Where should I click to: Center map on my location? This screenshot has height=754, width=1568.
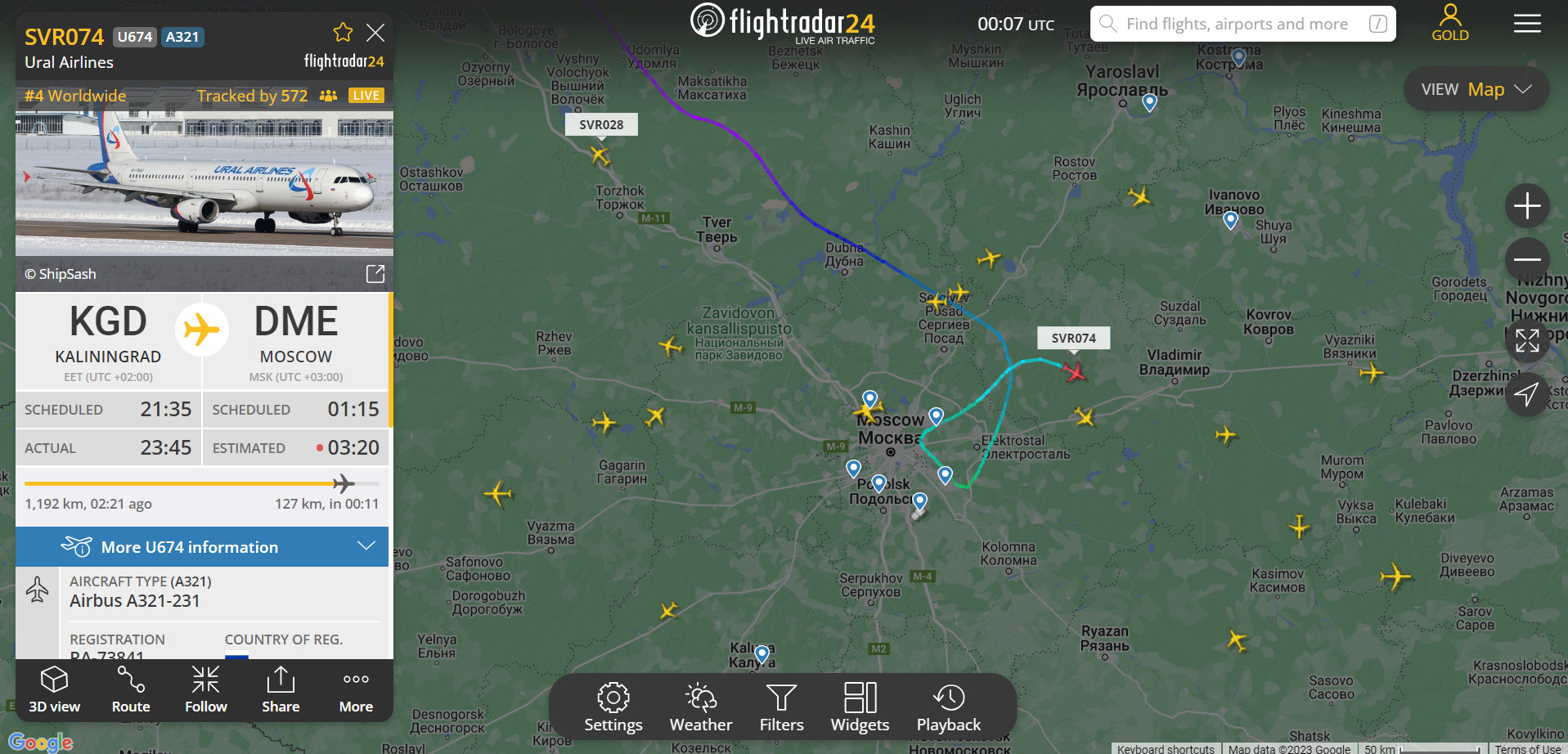[x=1527, y=394]
